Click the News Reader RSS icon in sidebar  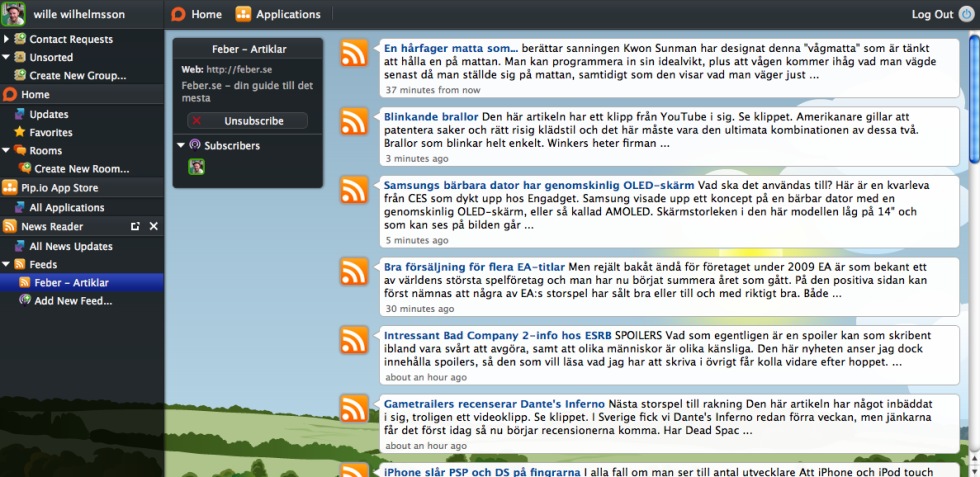click(9, 226)
